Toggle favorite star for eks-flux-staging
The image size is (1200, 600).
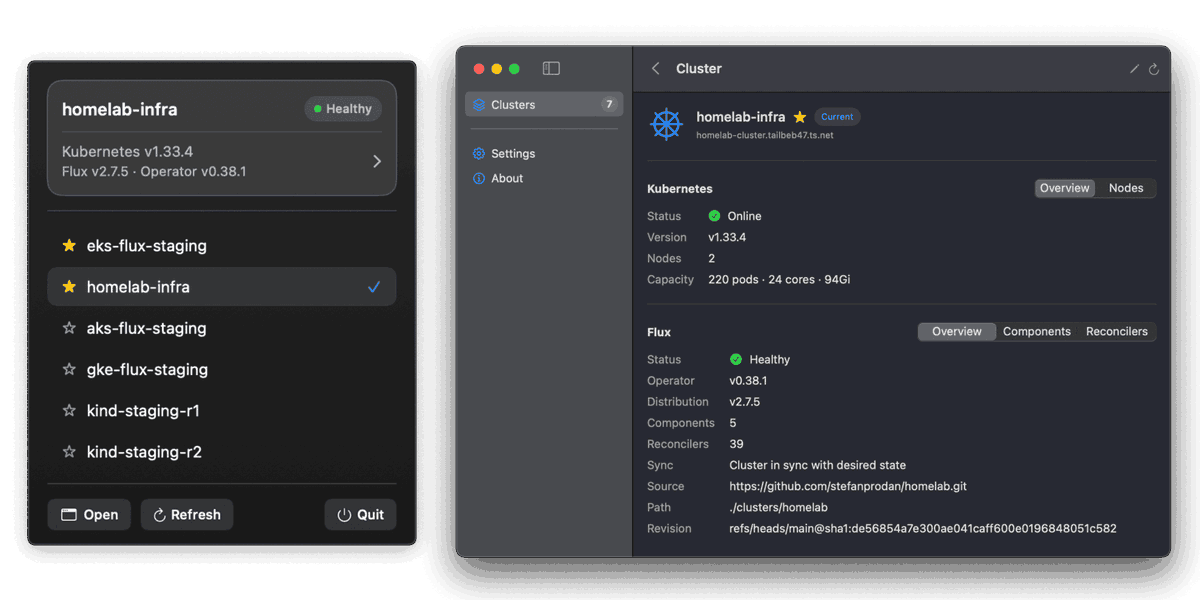tap(69, 246)
